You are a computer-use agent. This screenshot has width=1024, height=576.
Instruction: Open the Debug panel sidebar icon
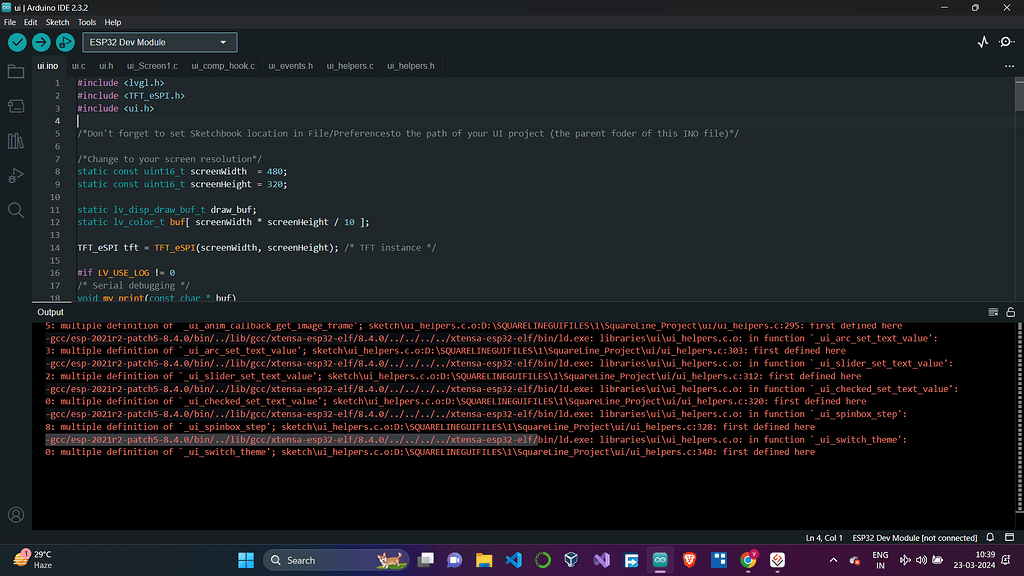16,175
